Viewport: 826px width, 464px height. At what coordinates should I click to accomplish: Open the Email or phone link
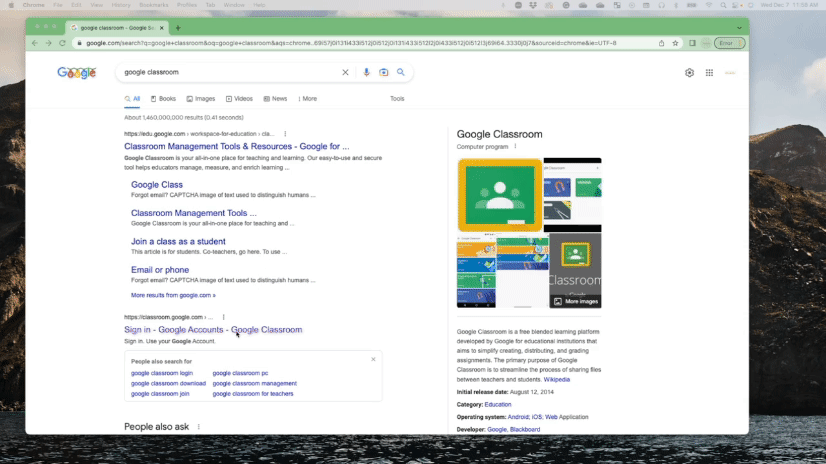click(160, 270)
